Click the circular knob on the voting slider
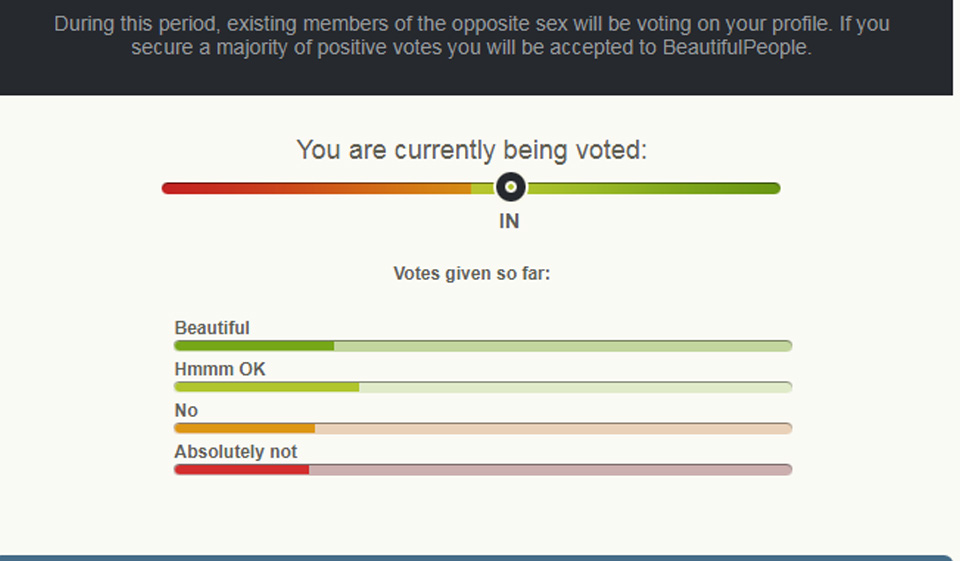The width and height of the screenshot is (960, 561). pyautogui.click(x=511, y=187)
